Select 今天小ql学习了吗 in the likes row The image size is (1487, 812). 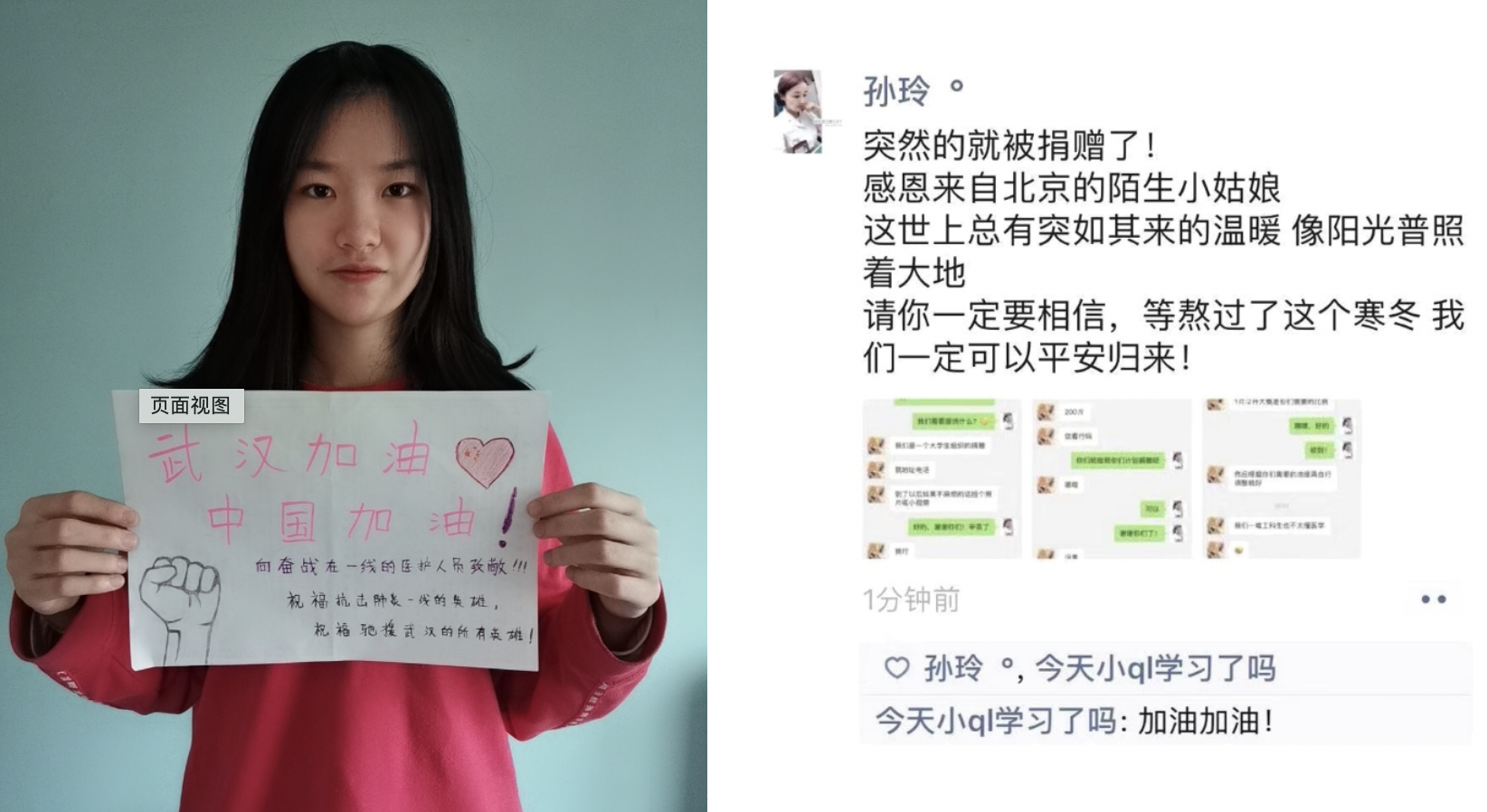(x=1155, y=668)
